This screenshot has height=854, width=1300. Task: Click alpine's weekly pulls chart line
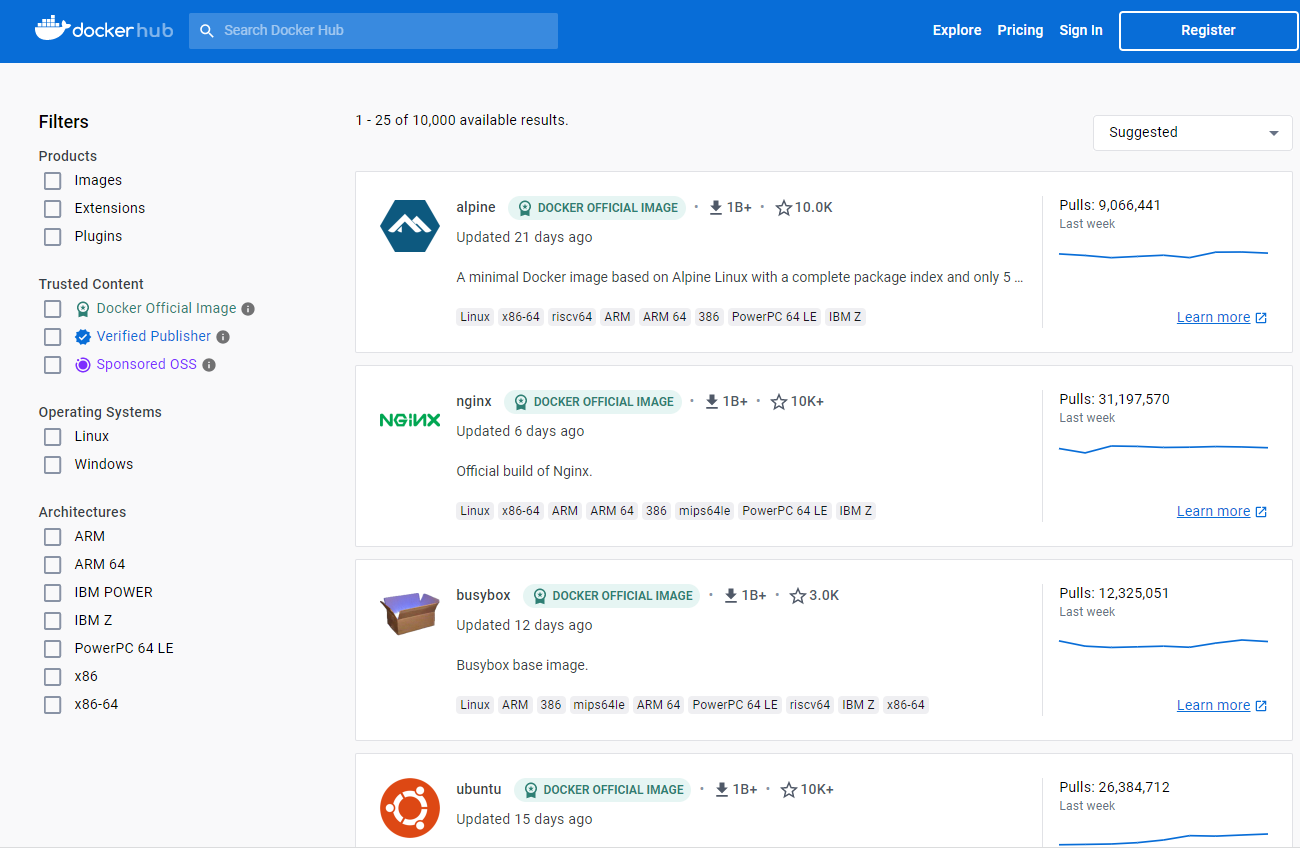(1163, 255)
